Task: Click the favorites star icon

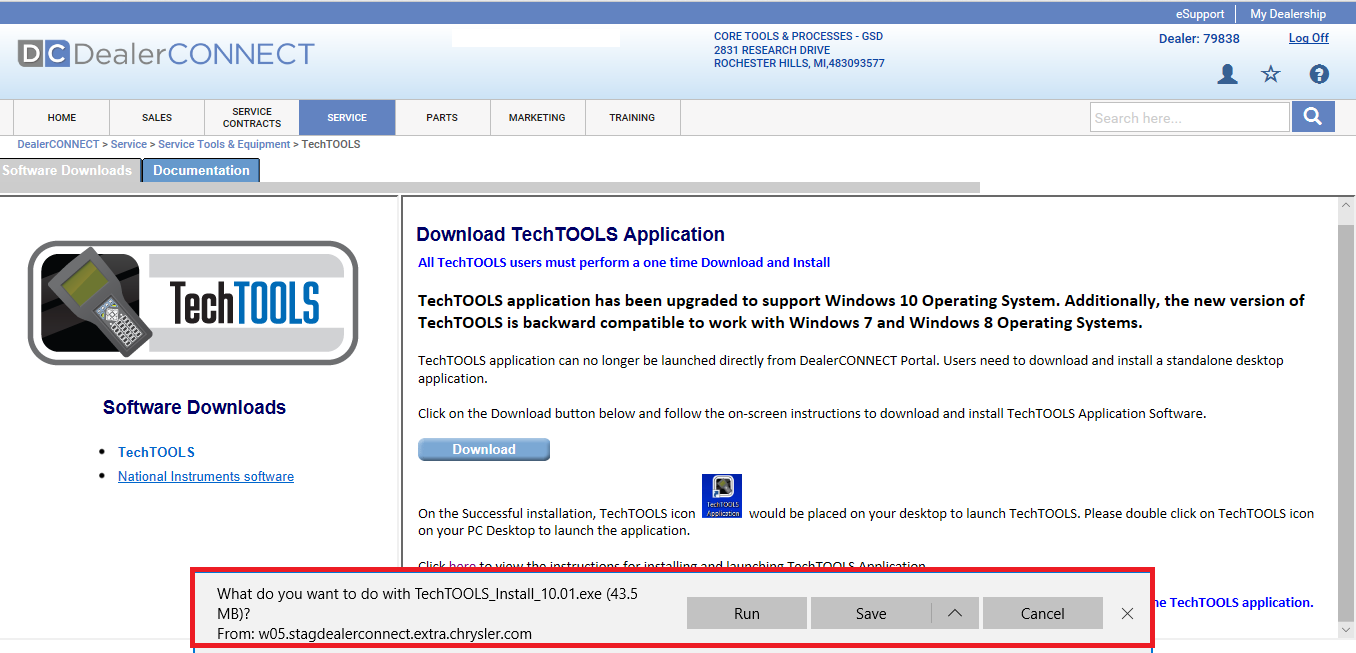Action: 1270,74
